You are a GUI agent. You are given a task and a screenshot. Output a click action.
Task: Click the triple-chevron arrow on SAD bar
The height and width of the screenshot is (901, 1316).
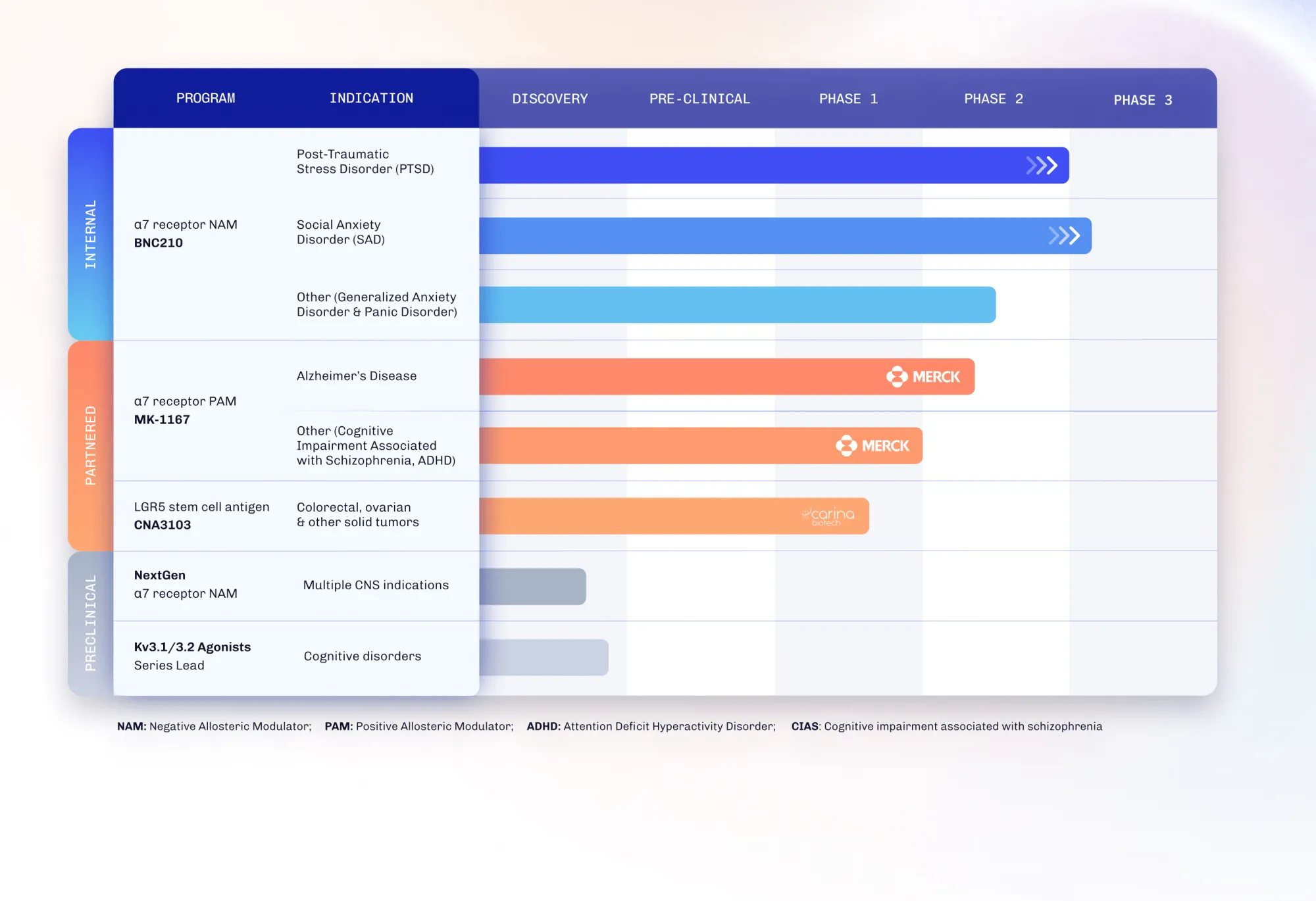pyautogui.click(x=1064, y=235)
